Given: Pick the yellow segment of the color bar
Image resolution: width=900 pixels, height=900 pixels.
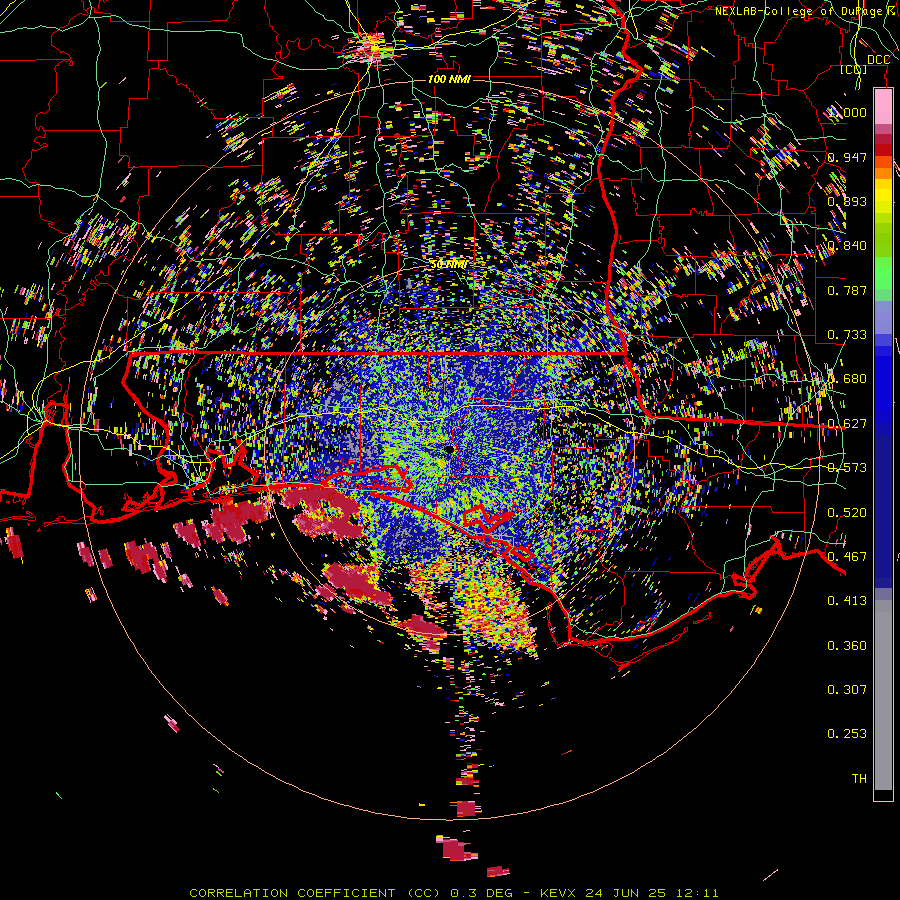Looking at the screenshot, I should (x=883, y=198).
